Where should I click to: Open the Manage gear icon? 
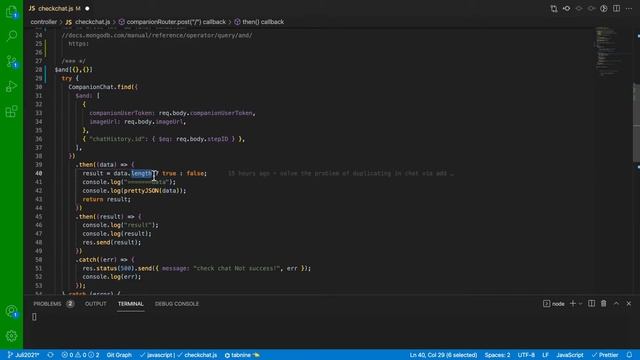[11, 336]
